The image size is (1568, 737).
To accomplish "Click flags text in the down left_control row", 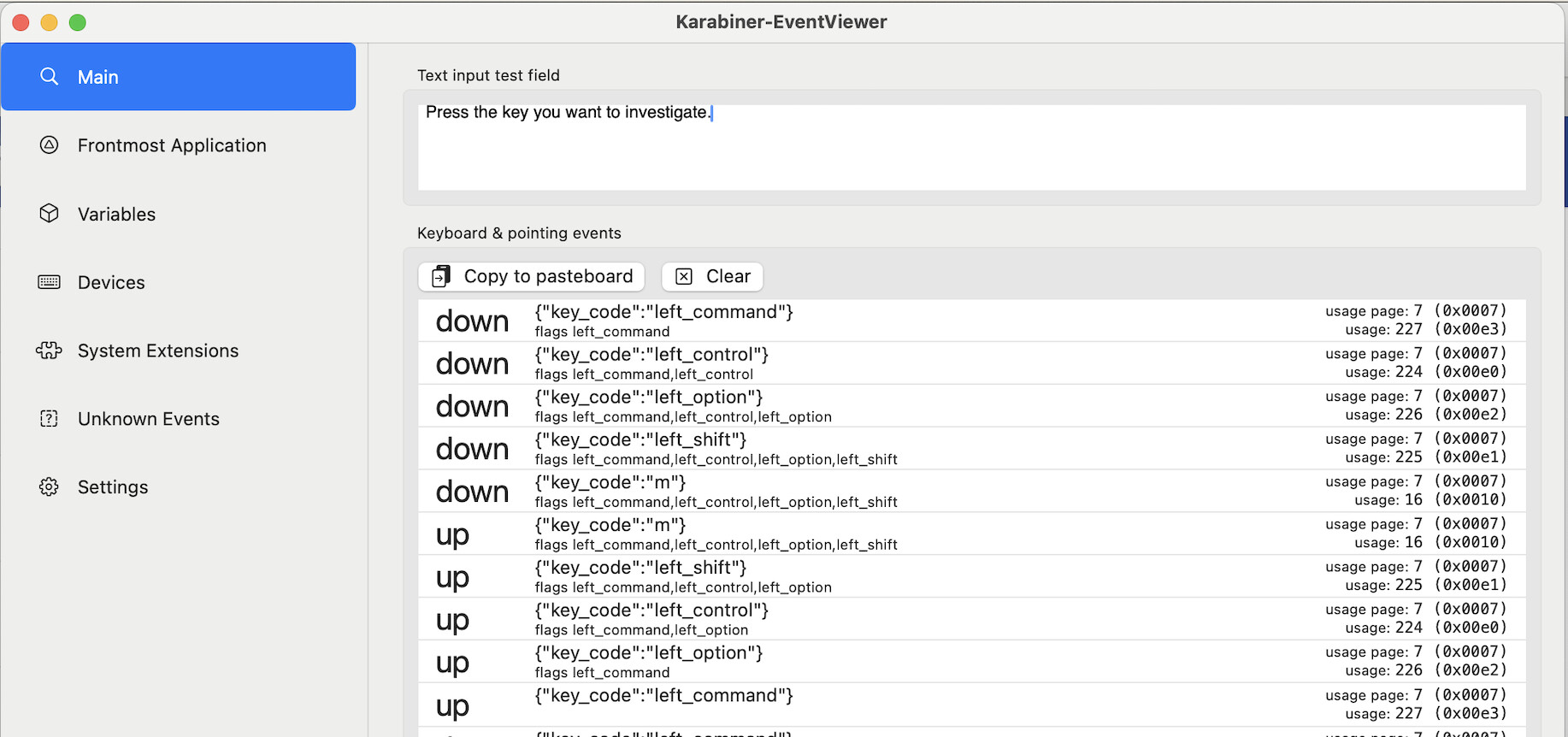I will pos(644,374).
